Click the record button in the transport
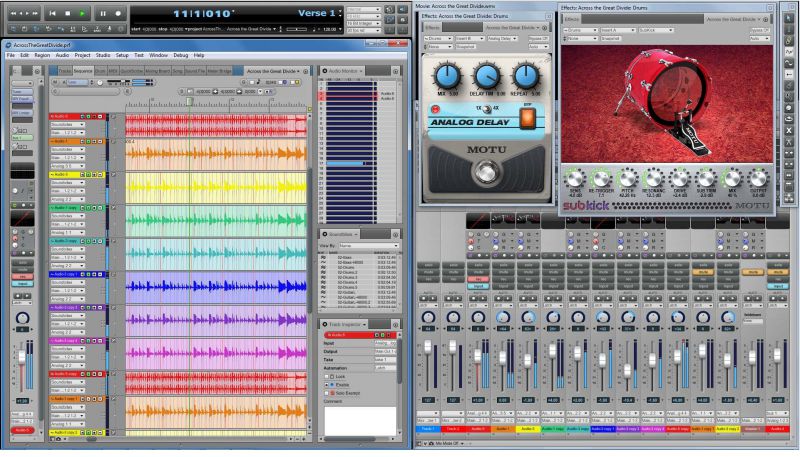 [117, 13]
